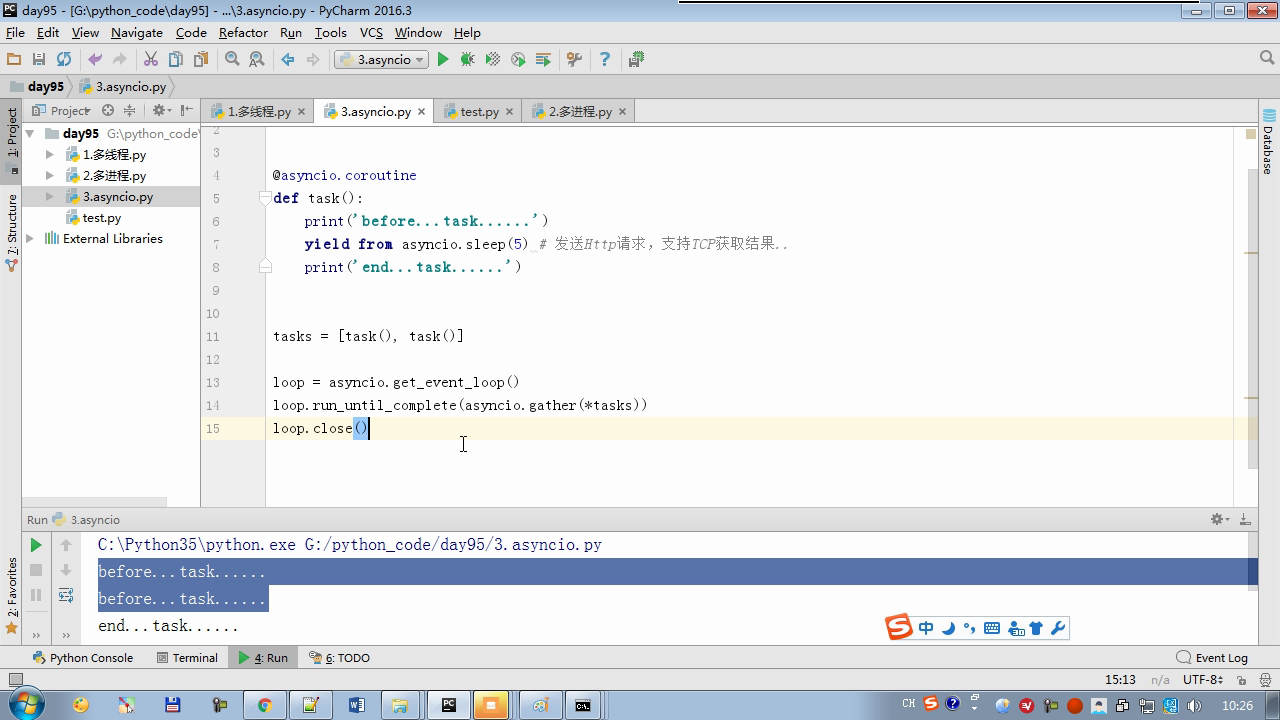Open Replace with the toolbar icon
This screenshot has width=1280, height=720.
point(257,60)
